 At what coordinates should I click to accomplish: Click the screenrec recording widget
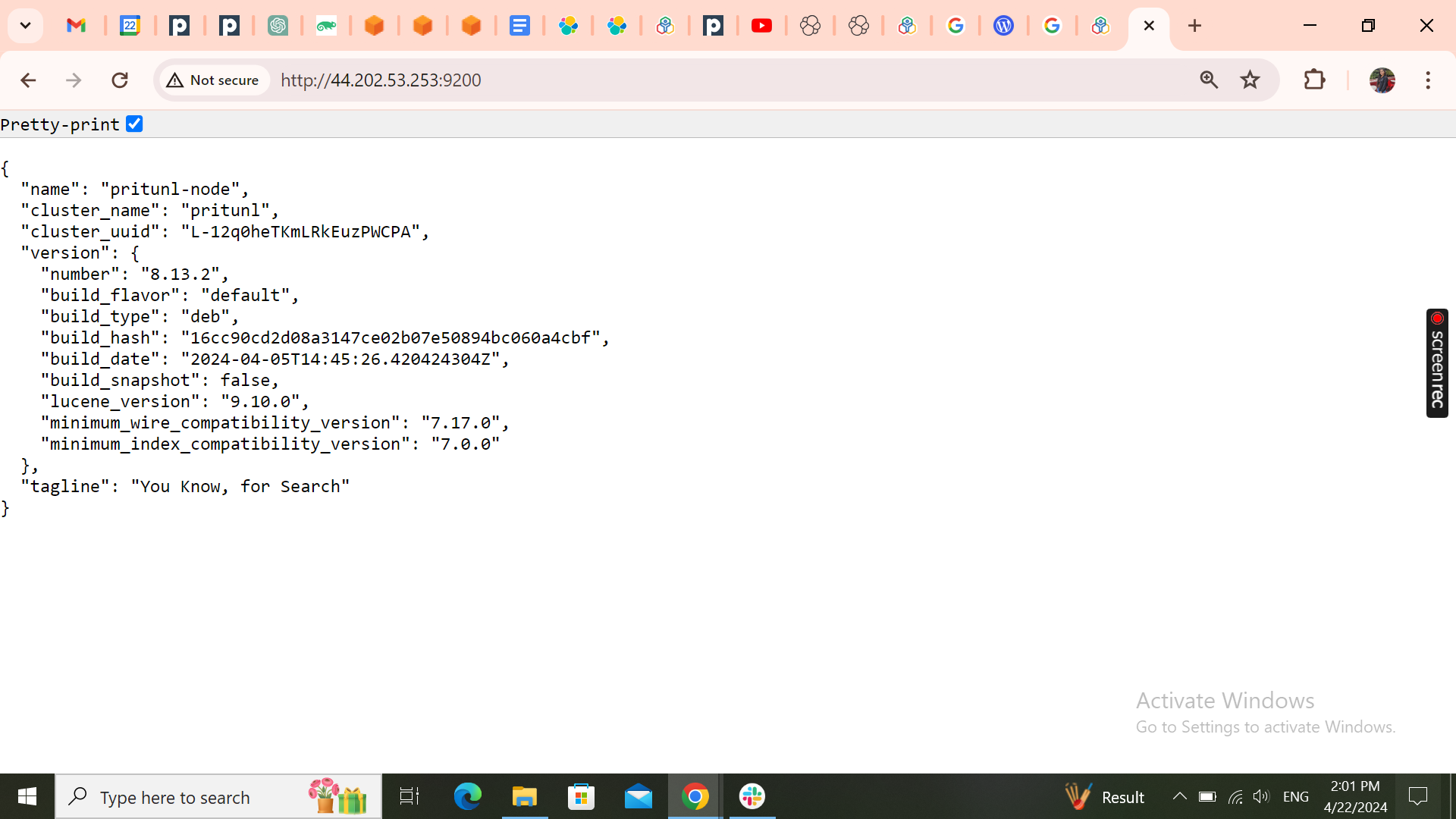click(x=1437, y=363)
